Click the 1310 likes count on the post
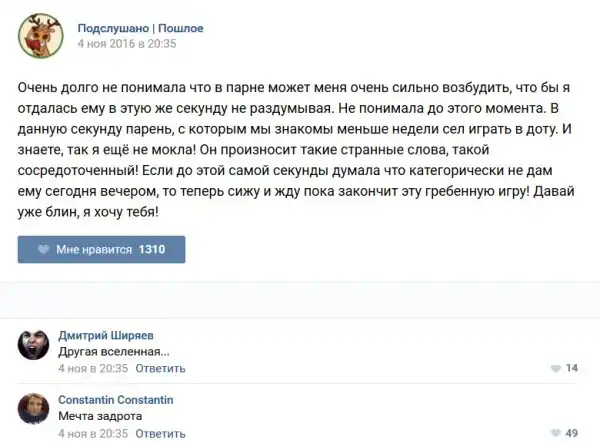The width and height of the screenshot is (600, 443). 152,249
